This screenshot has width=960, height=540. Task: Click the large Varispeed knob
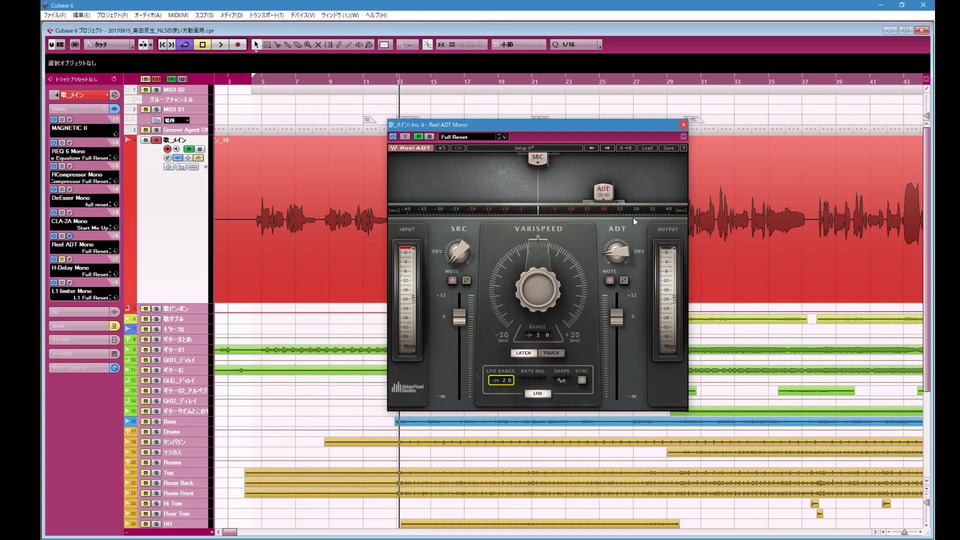click(x=538, y=289)
